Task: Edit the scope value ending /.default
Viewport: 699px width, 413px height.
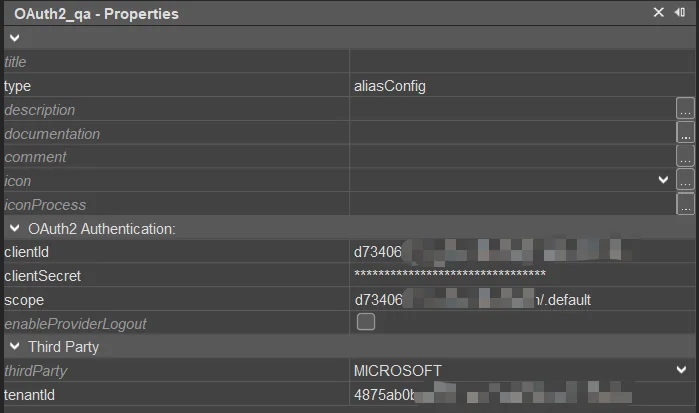Action: (x=522, y=299)
